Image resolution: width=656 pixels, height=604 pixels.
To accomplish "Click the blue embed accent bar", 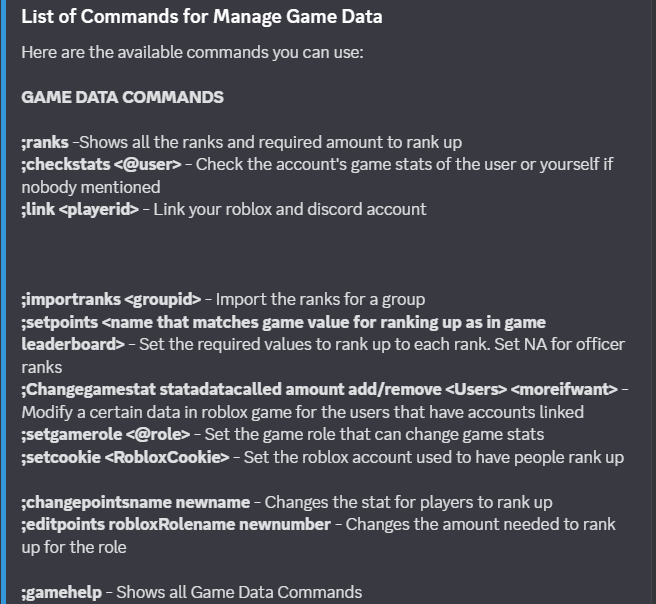I will 3,302.
